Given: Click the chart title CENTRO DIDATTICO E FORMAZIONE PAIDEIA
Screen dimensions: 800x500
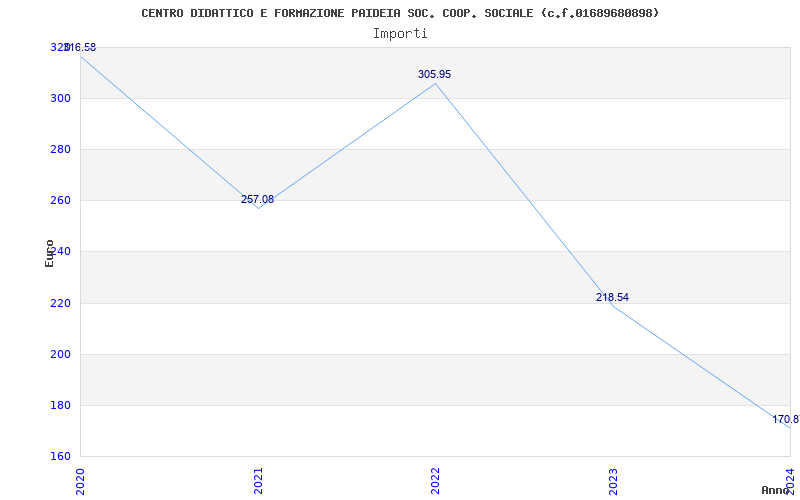Looking at the screenshot, I should point(400,13).
